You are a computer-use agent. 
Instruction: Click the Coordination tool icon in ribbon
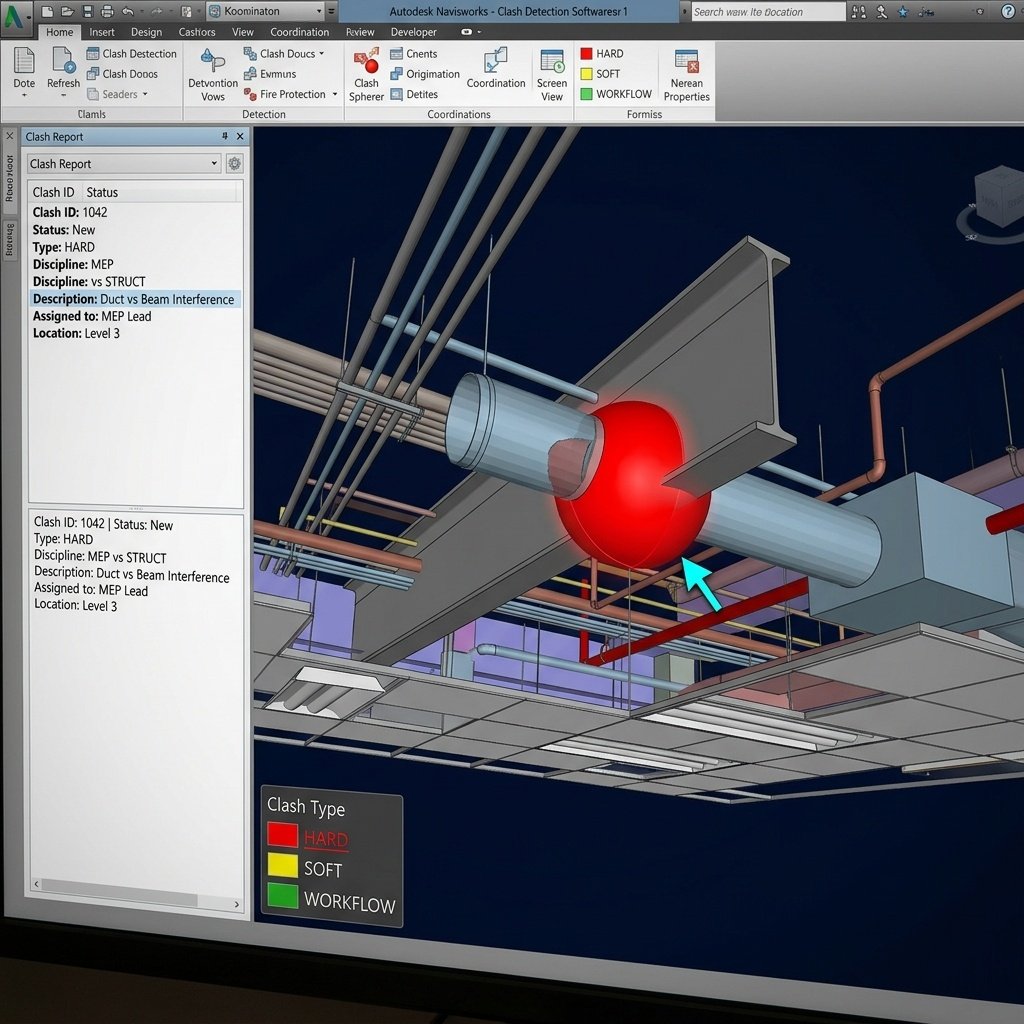pos(496,60)
